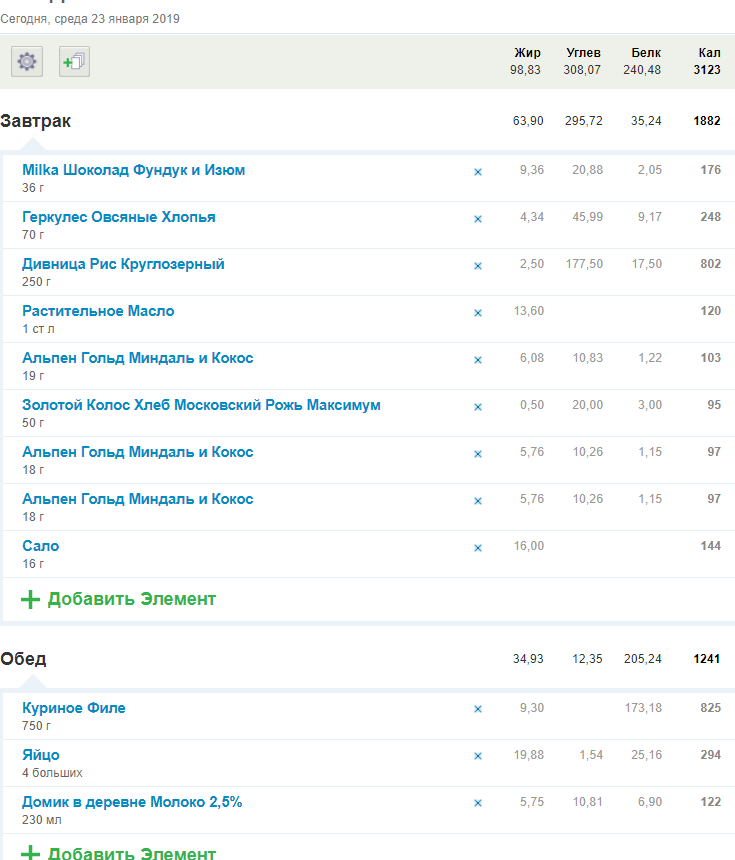The height and width of the screenshot is (860, 735).
Task: Select the Завтрак meal header
Action: (x=36, y=121)
